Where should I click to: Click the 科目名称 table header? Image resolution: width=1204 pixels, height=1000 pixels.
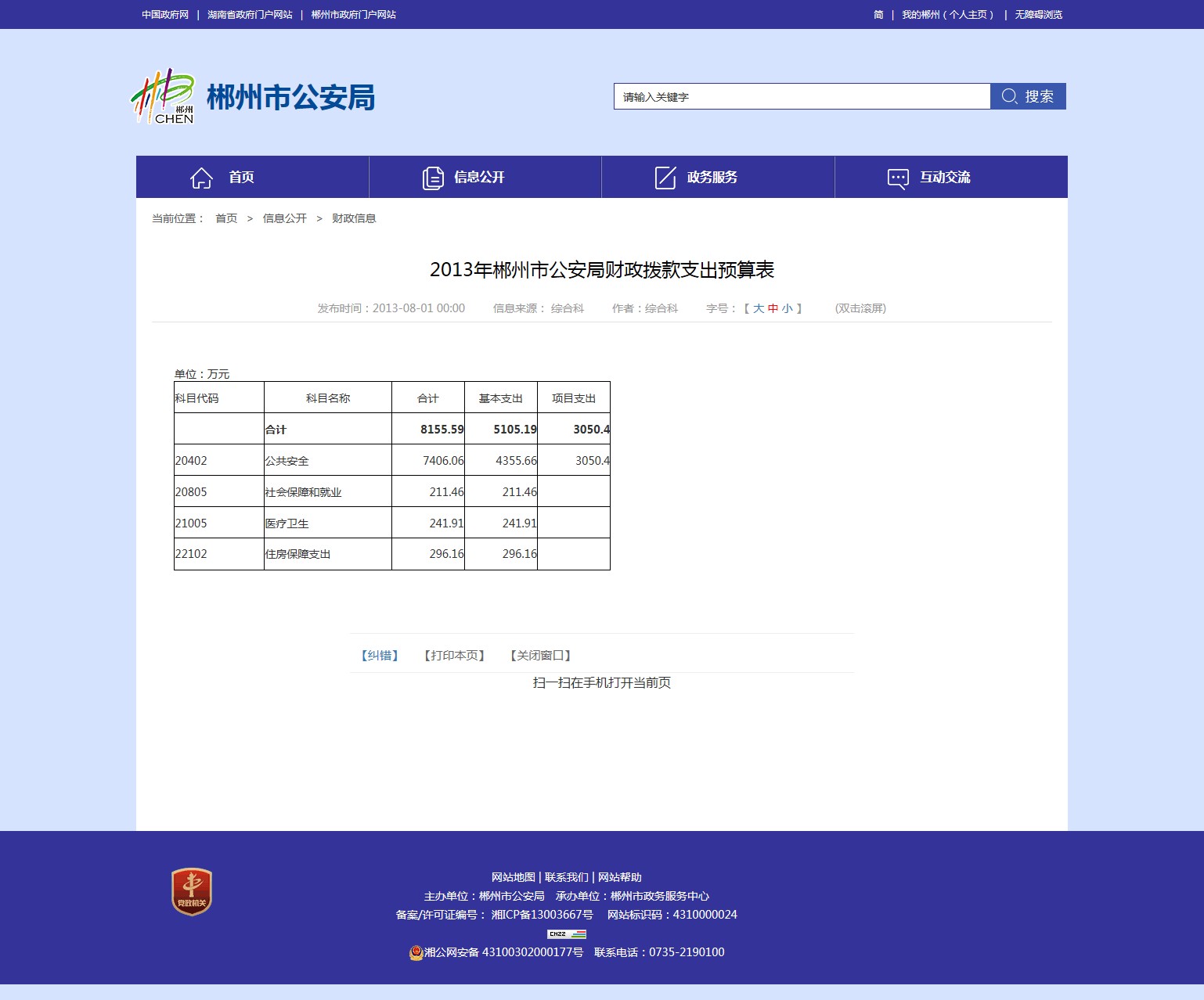[x=328, y=398]
